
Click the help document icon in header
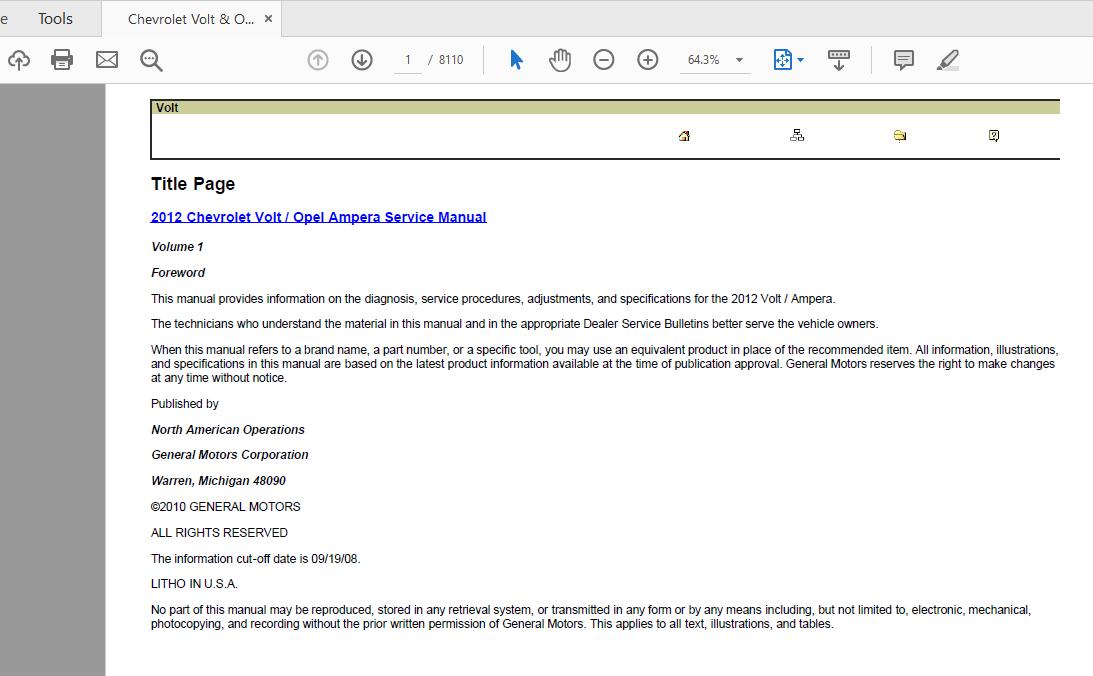pos(994,135)
